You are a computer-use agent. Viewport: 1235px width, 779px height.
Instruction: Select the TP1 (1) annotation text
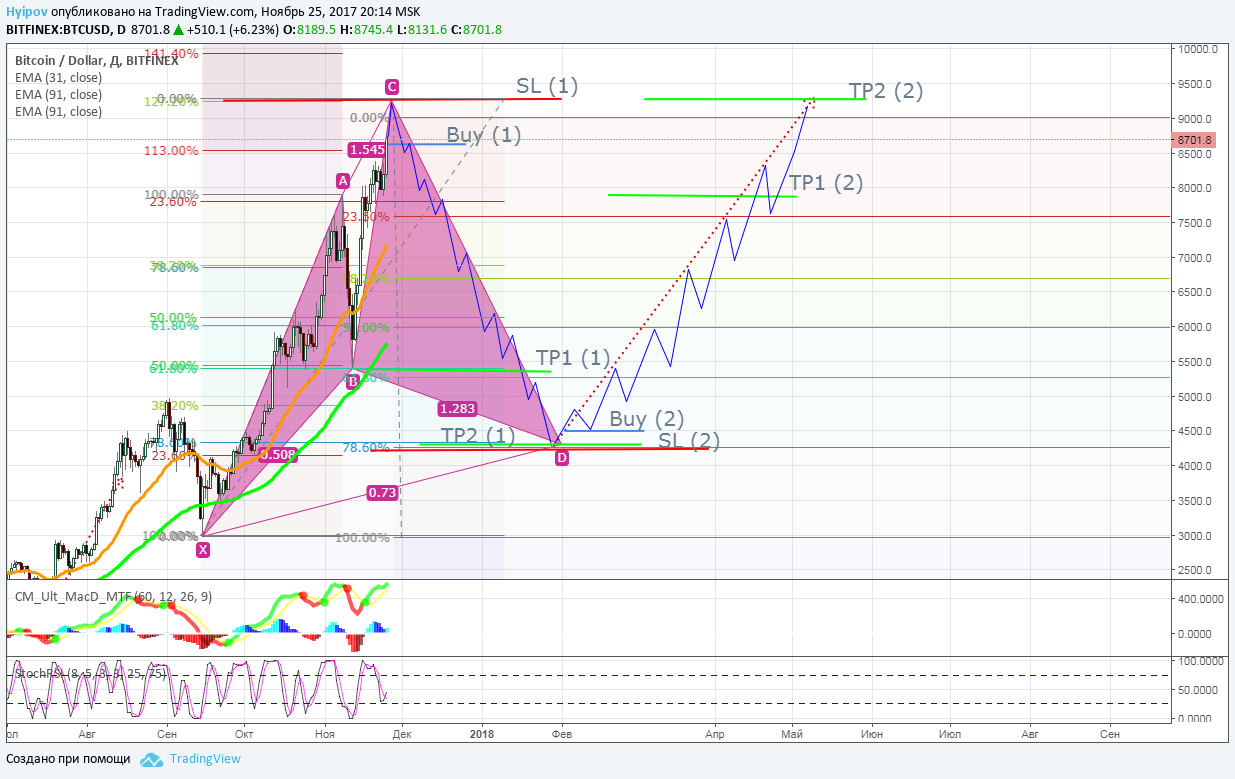tap(573, 358)
